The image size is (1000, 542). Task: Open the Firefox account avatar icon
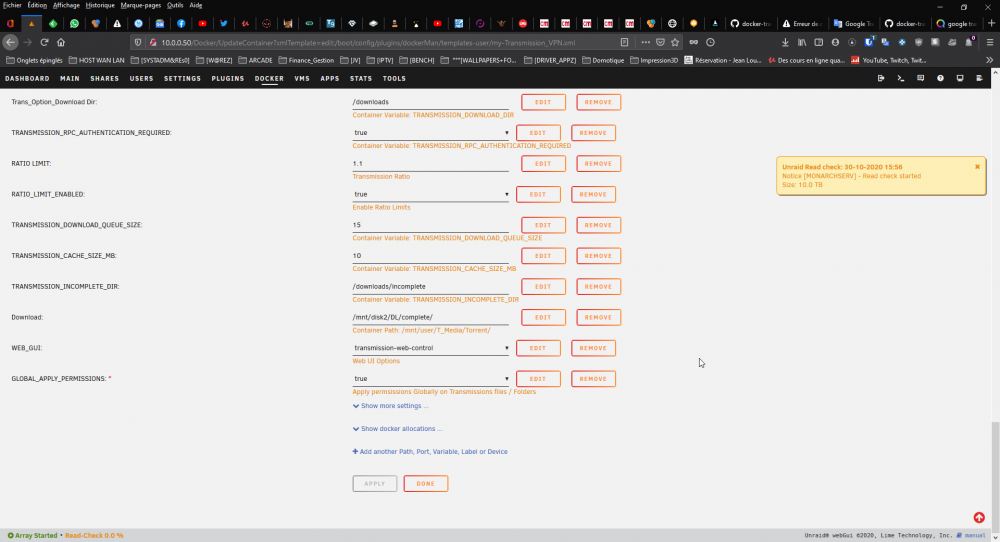pyautogui.click(x=835, y=42)
